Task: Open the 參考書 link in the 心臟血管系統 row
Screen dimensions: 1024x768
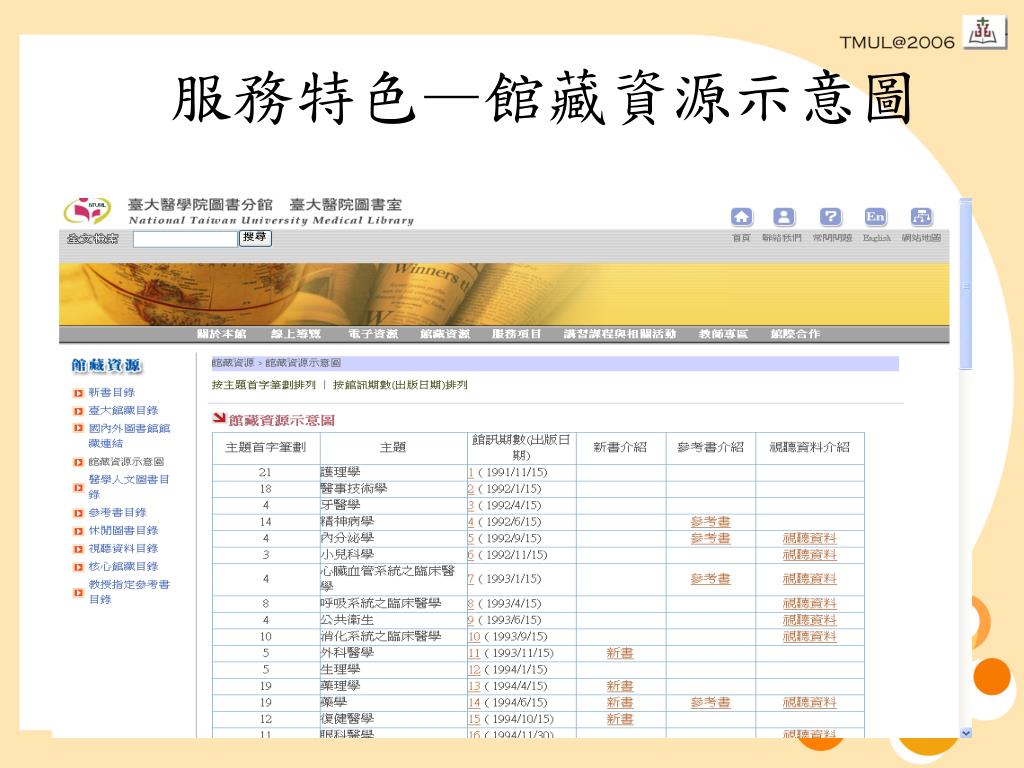Action: (711, 579)
